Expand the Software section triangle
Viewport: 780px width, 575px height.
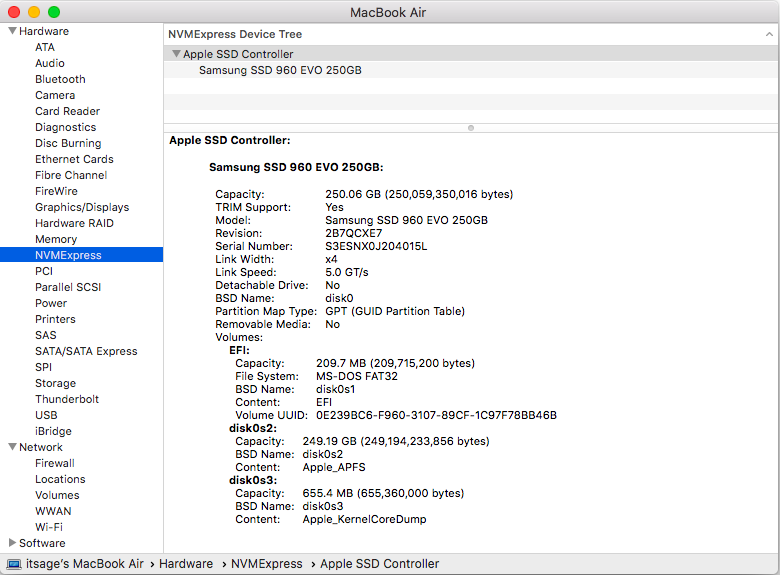(x=12, y=542)
